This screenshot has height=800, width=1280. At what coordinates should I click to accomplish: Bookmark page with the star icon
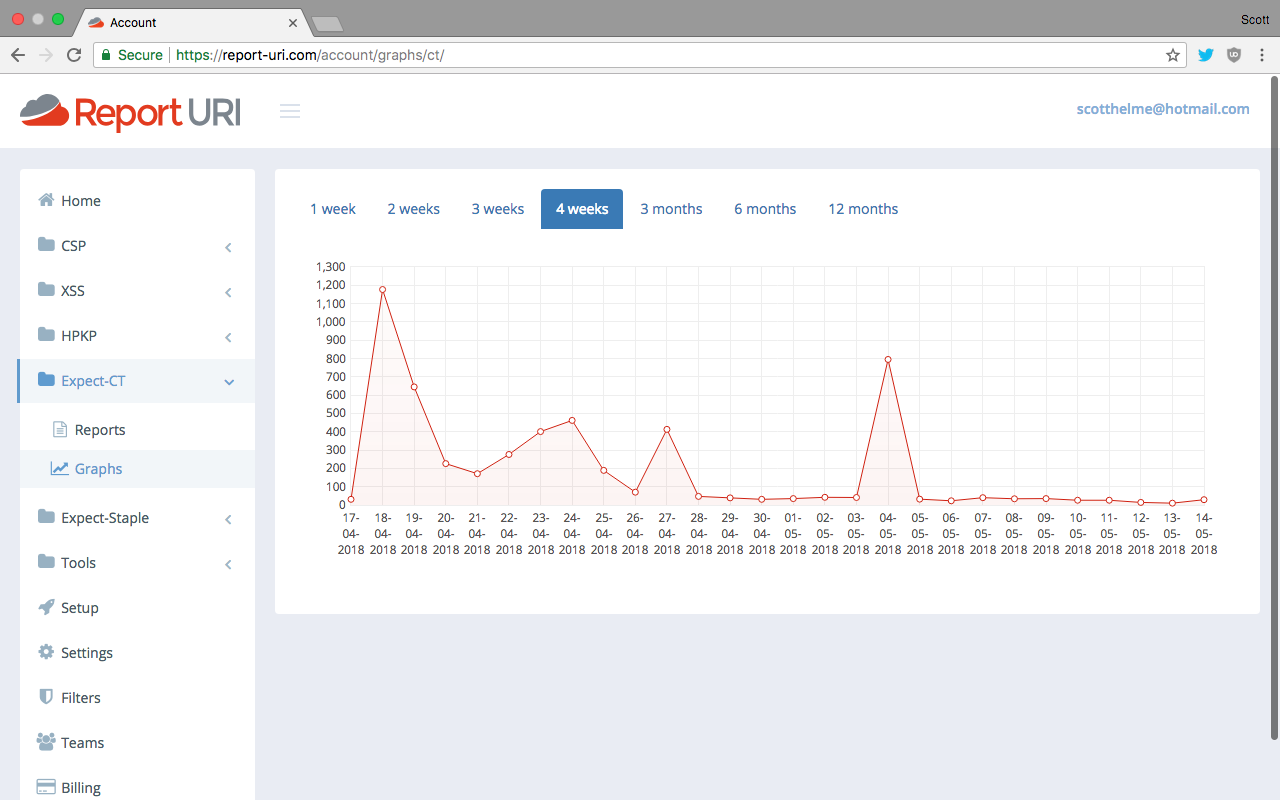(x=1173, y=55)
